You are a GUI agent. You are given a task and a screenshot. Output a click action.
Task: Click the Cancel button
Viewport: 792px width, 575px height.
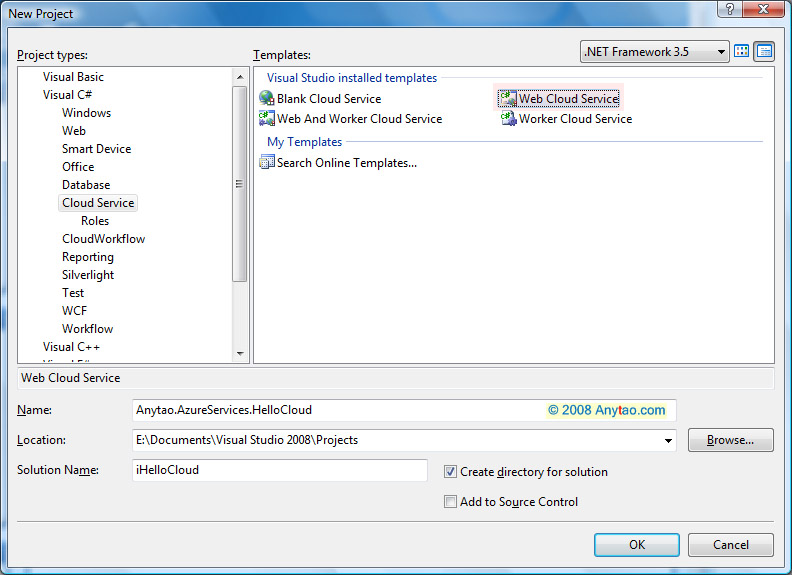(x=730, y=545)
